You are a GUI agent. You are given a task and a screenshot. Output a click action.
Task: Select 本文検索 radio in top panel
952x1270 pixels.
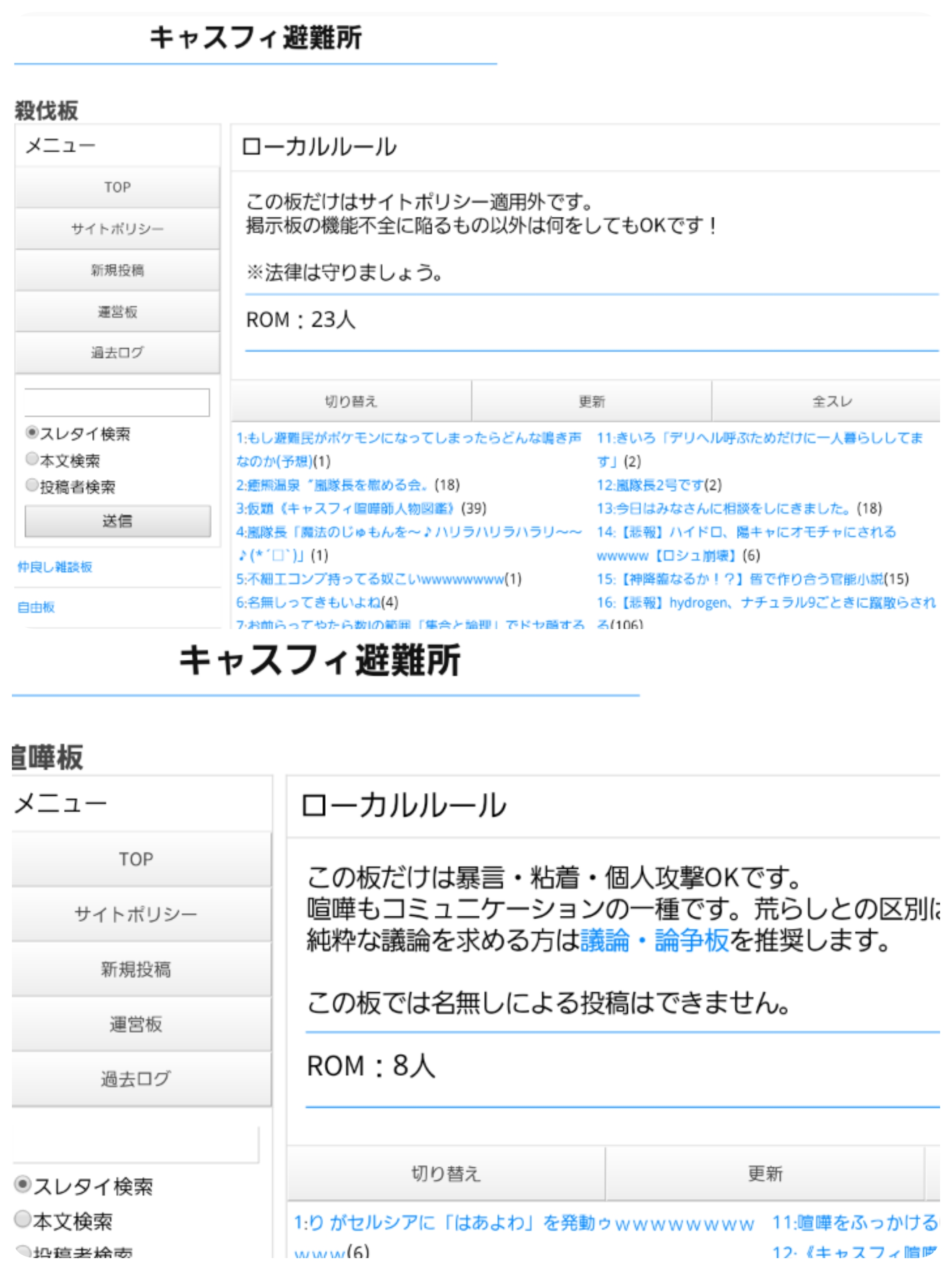click(32, 459)
